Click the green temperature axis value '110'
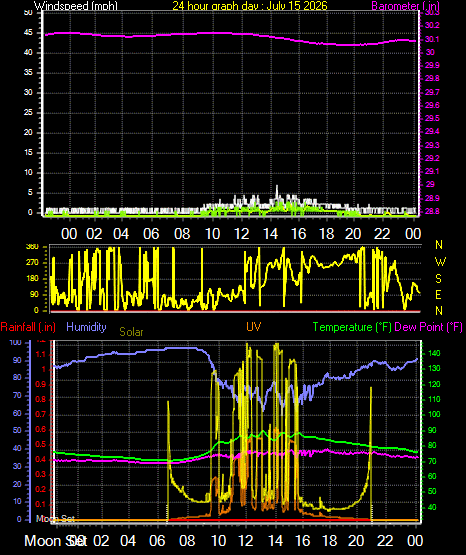The width and height of the screenshot is (466, 555). 434,399
